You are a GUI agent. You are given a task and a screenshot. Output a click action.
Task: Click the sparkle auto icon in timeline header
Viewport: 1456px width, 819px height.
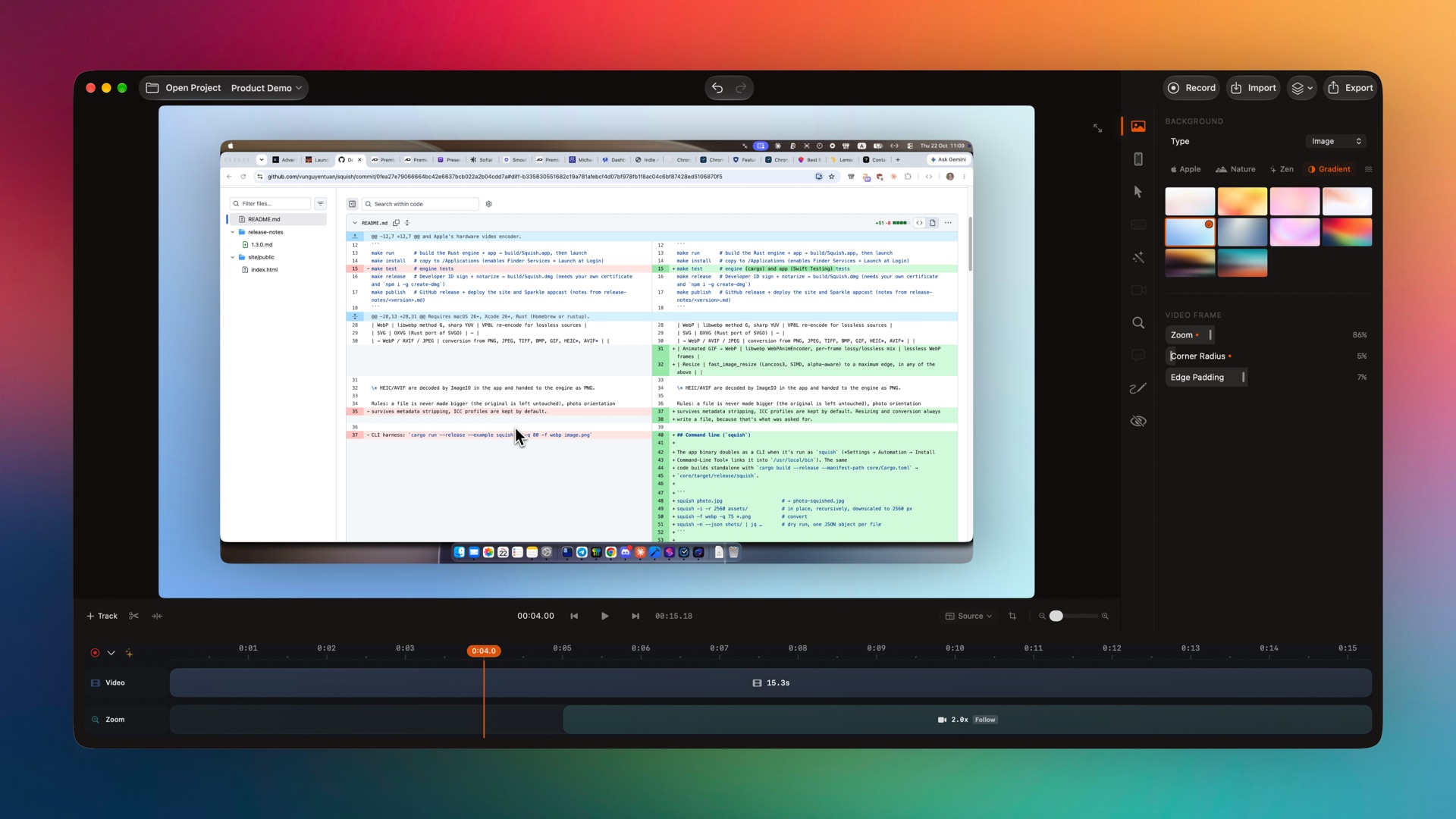coord(129,653)
